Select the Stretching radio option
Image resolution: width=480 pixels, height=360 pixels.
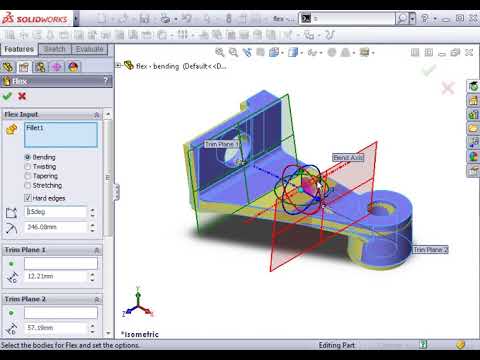pyautogui.click(x=28, y=185)
